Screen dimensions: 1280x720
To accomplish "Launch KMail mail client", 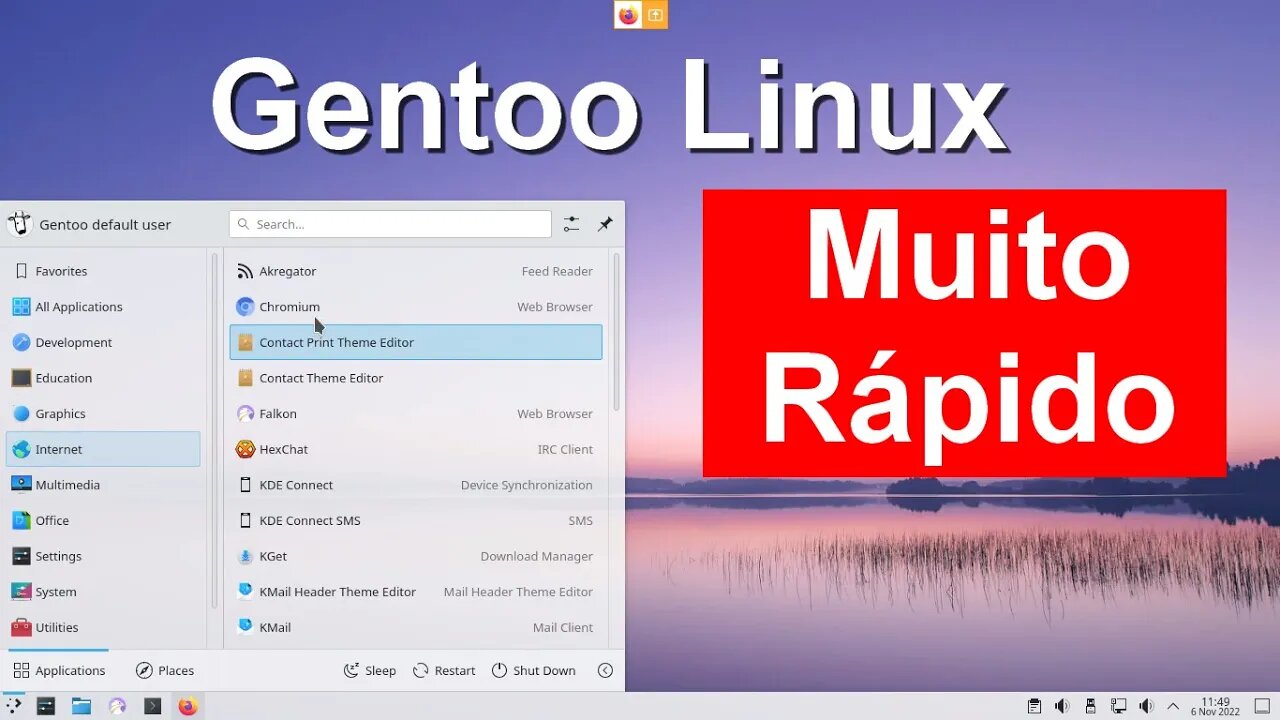I will [416, 628].
